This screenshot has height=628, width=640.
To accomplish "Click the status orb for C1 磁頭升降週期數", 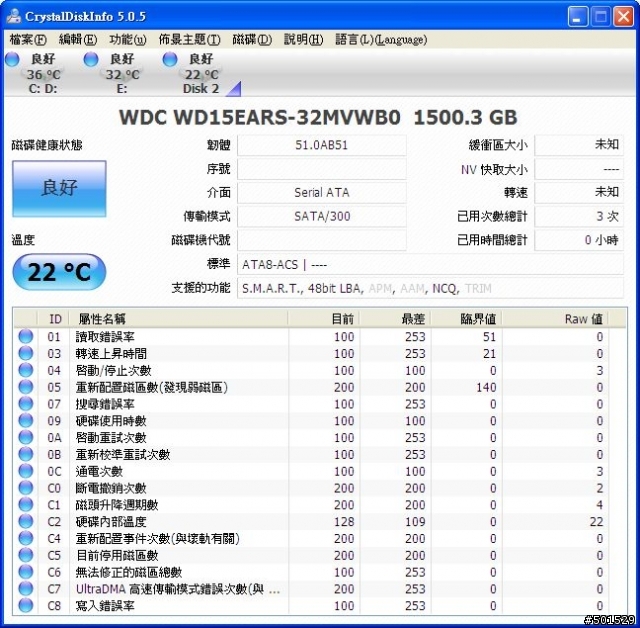I will tap(25, 504).
